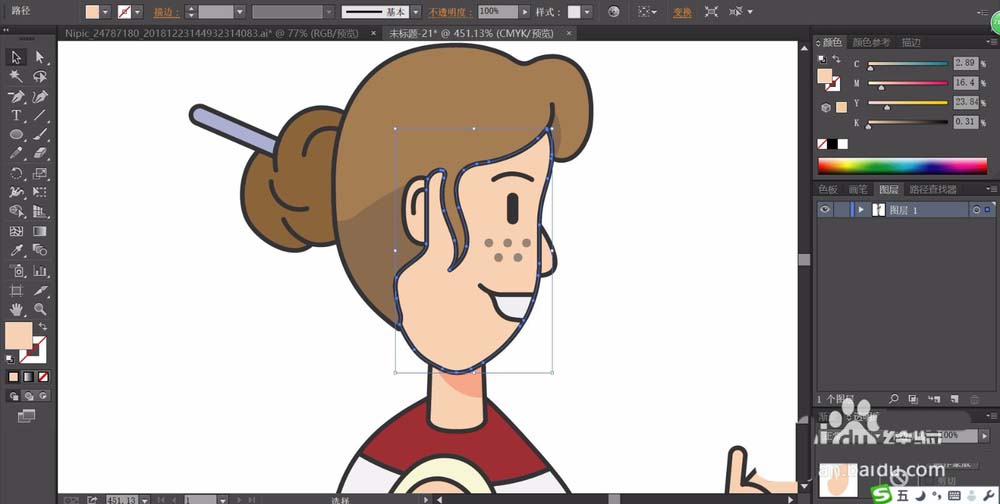Image resolution: width=1000 pixels, height=504 pixels.
Task: Select the Direct Selection tool (white arrow)
Action: coord(40,57)
